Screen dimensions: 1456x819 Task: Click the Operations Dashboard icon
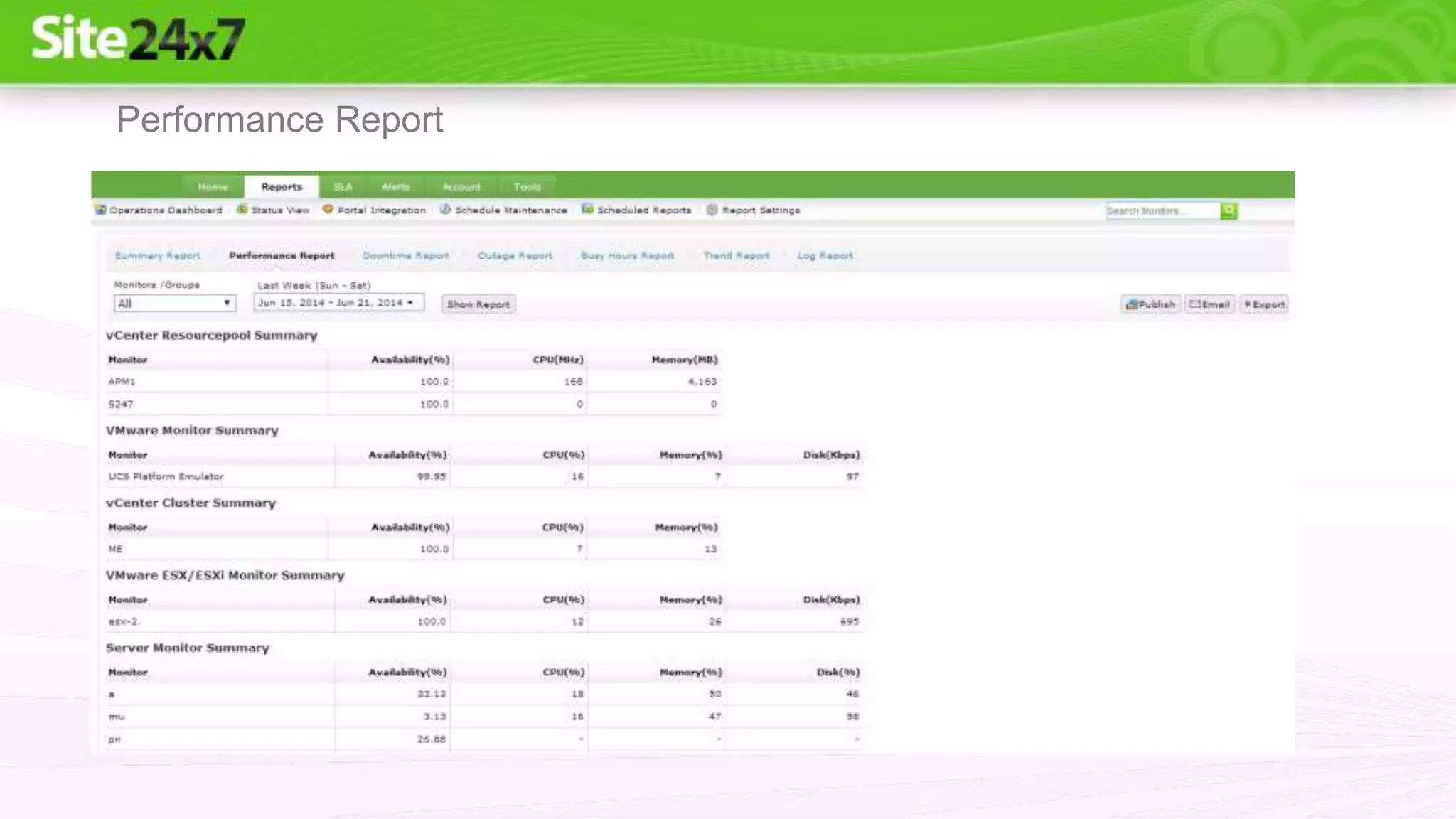[100, 210]
